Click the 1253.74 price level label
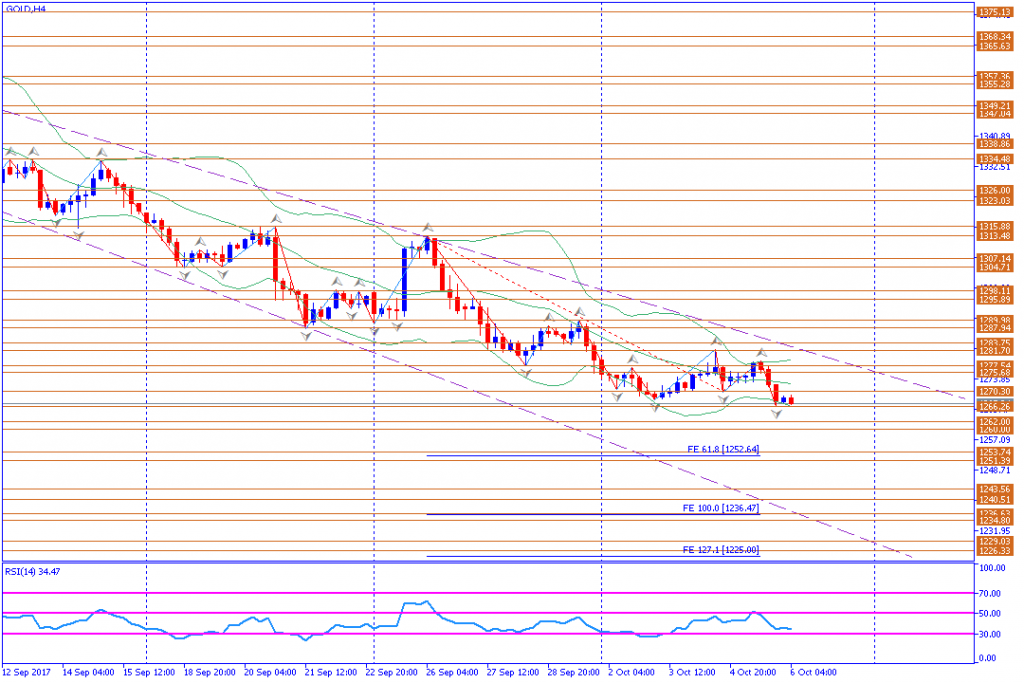This screenshot has height=683, width=1024. 995,452
